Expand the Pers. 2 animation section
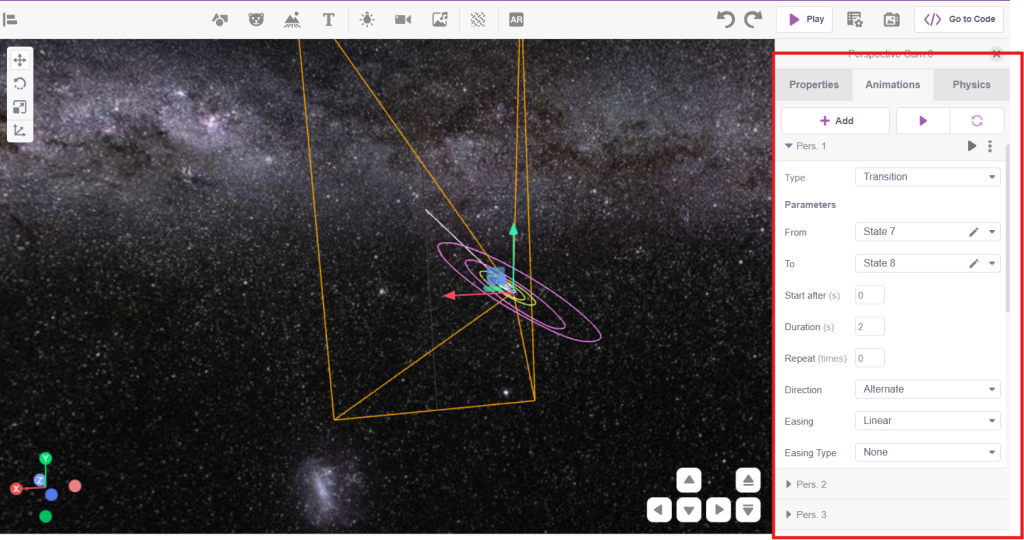The image size is (1024, 540). click(810, 485)
